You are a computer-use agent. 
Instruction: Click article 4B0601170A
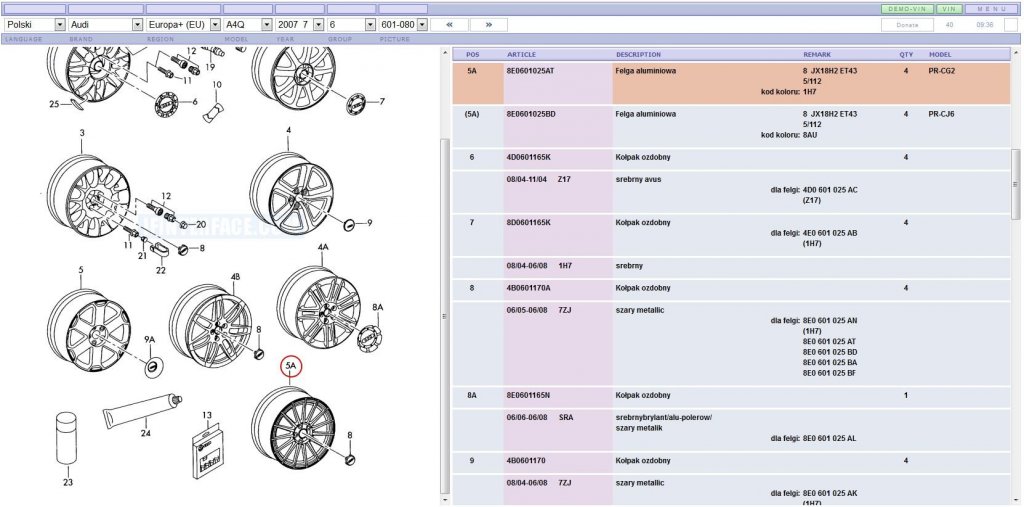coord(528,288)
